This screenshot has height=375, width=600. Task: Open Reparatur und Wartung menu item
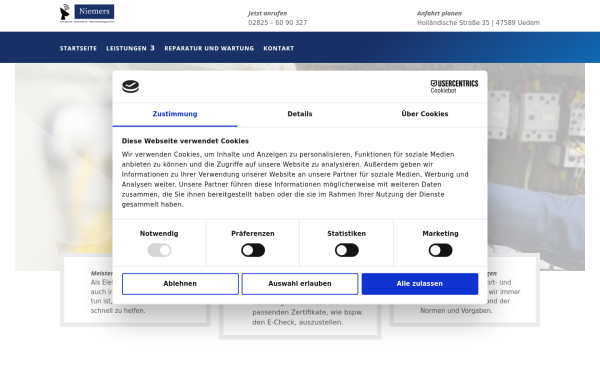209,48
